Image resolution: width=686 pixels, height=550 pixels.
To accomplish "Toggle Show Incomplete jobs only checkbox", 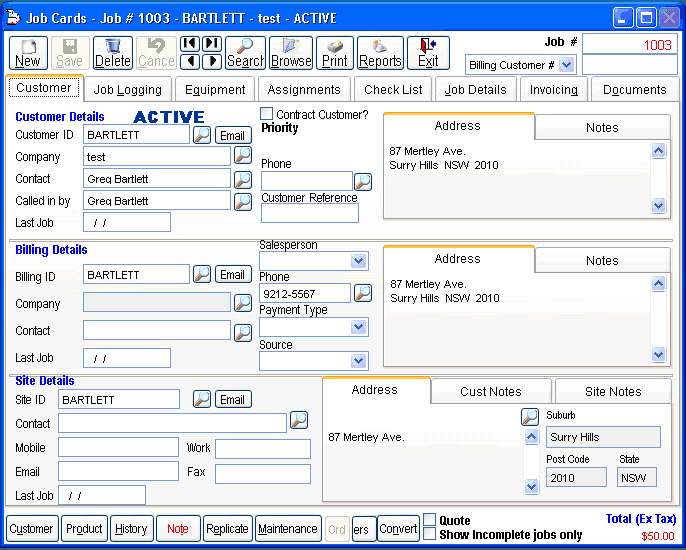I will pos(429,534).
